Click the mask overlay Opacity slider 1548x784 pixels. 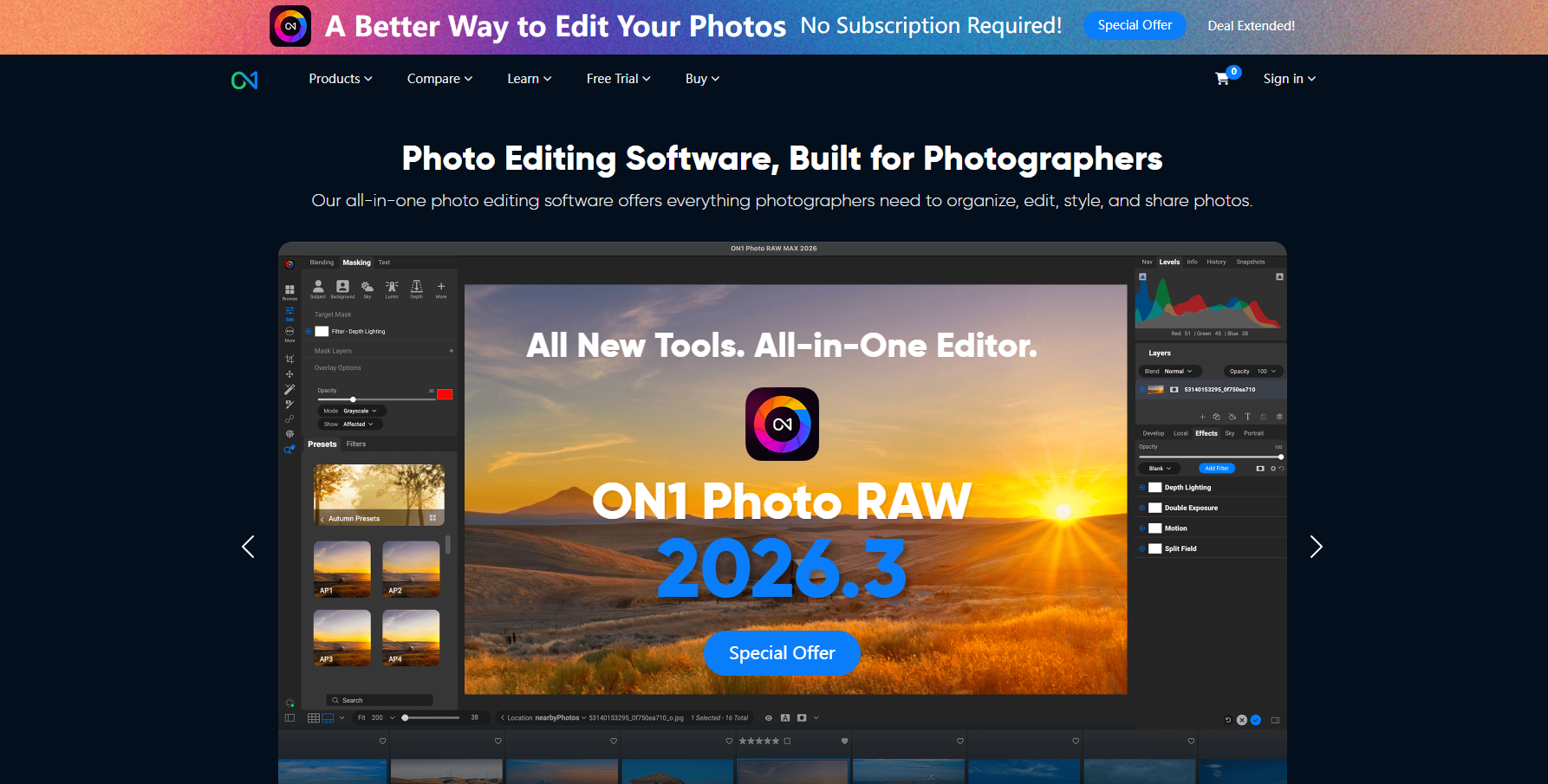(376, 399)
